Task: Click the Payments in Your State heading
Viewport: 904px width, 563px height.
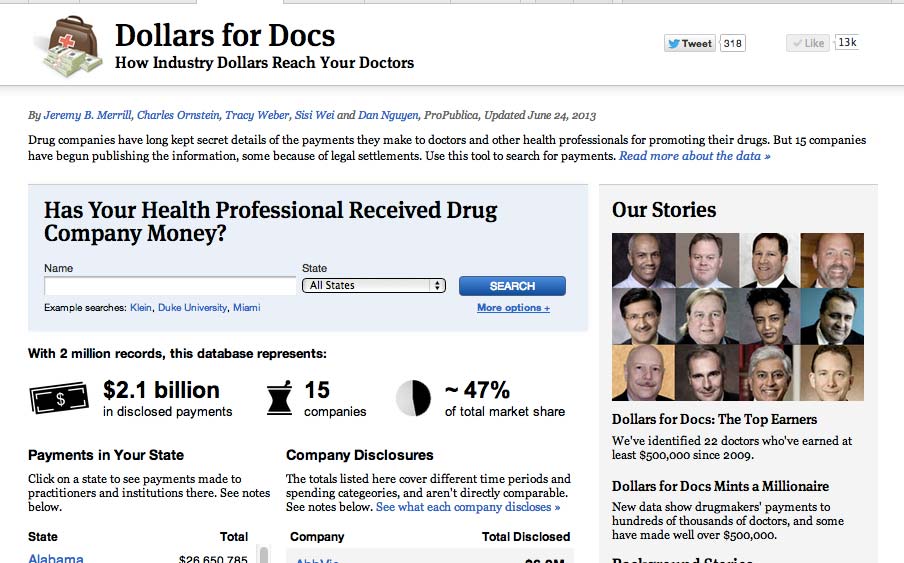Action: [106, 455]
